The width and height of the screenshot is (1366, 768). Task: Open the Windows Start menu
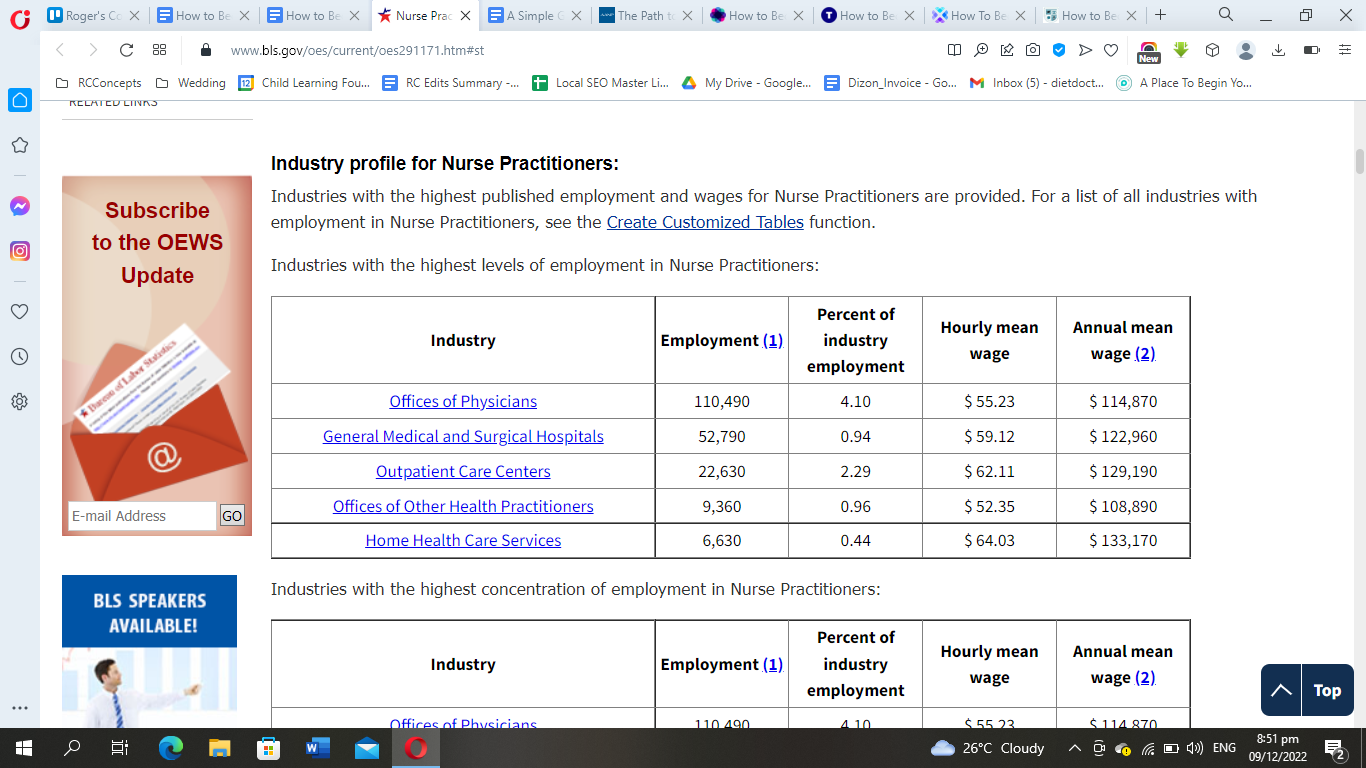(x=24, y=748)
